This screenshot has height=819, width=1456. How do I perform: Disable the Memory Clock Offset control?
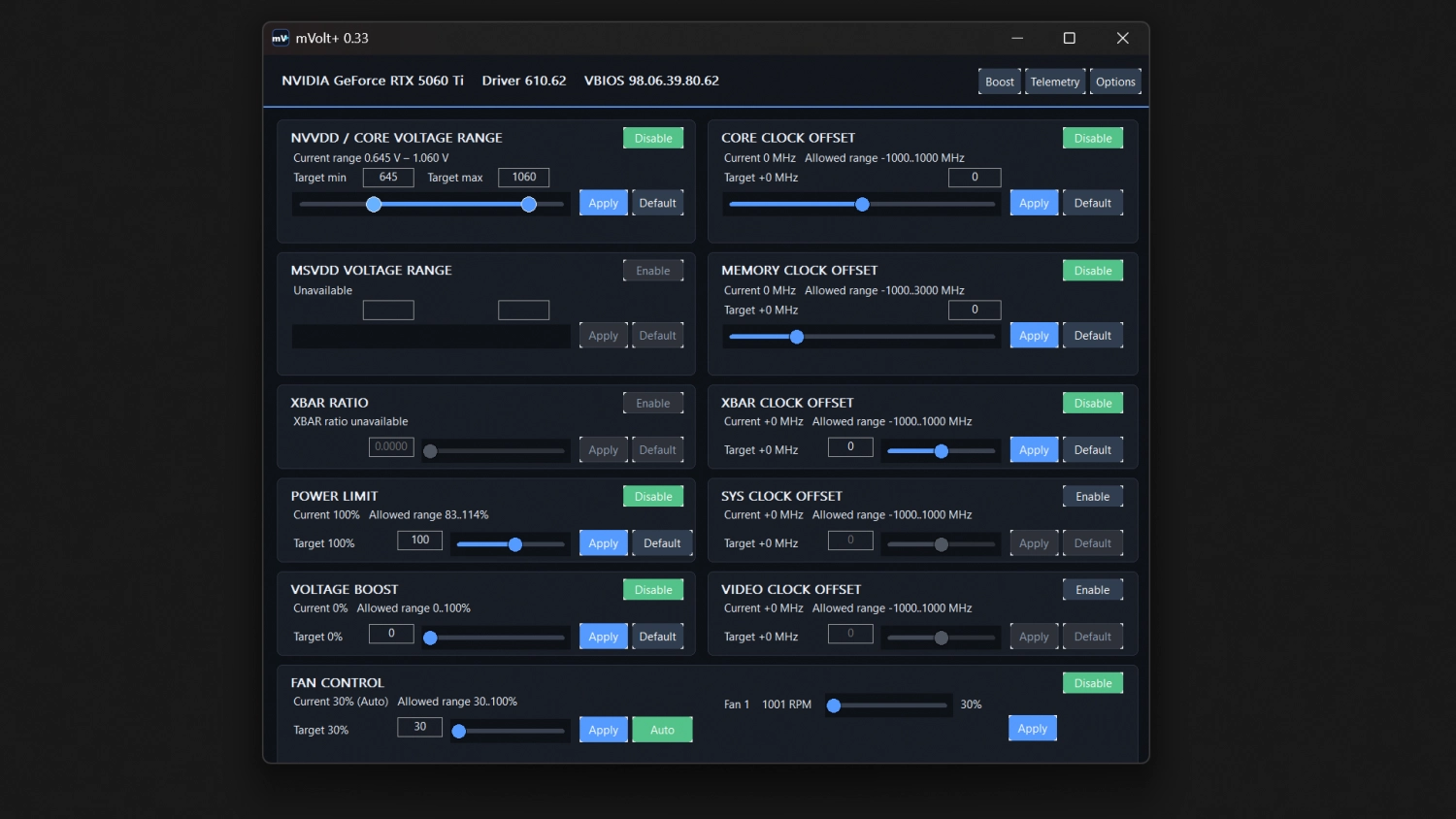click(1093, 271)
